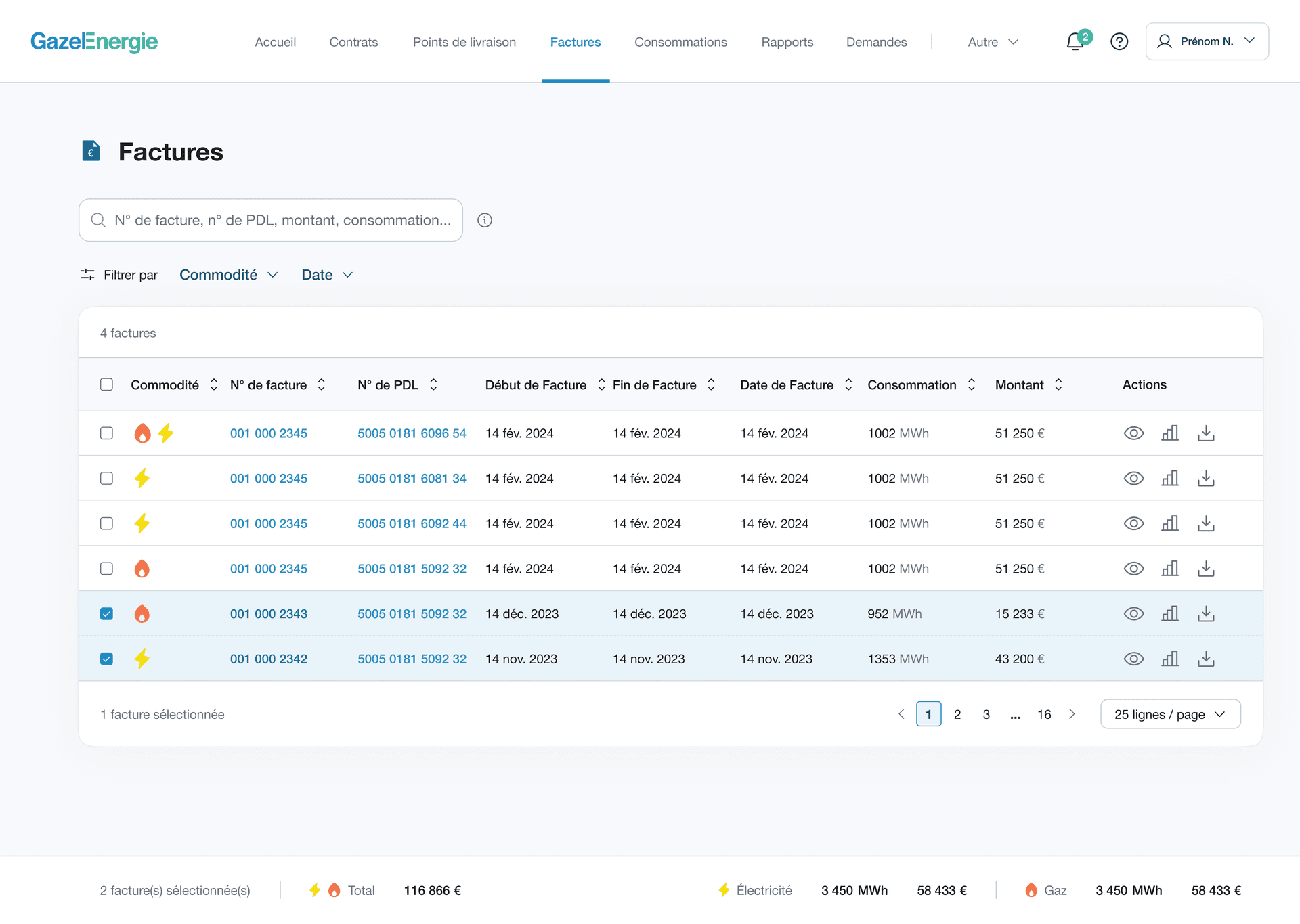
Task: Check the box for PDL 5005 0181 6092 44
Action: pos(106,523)
